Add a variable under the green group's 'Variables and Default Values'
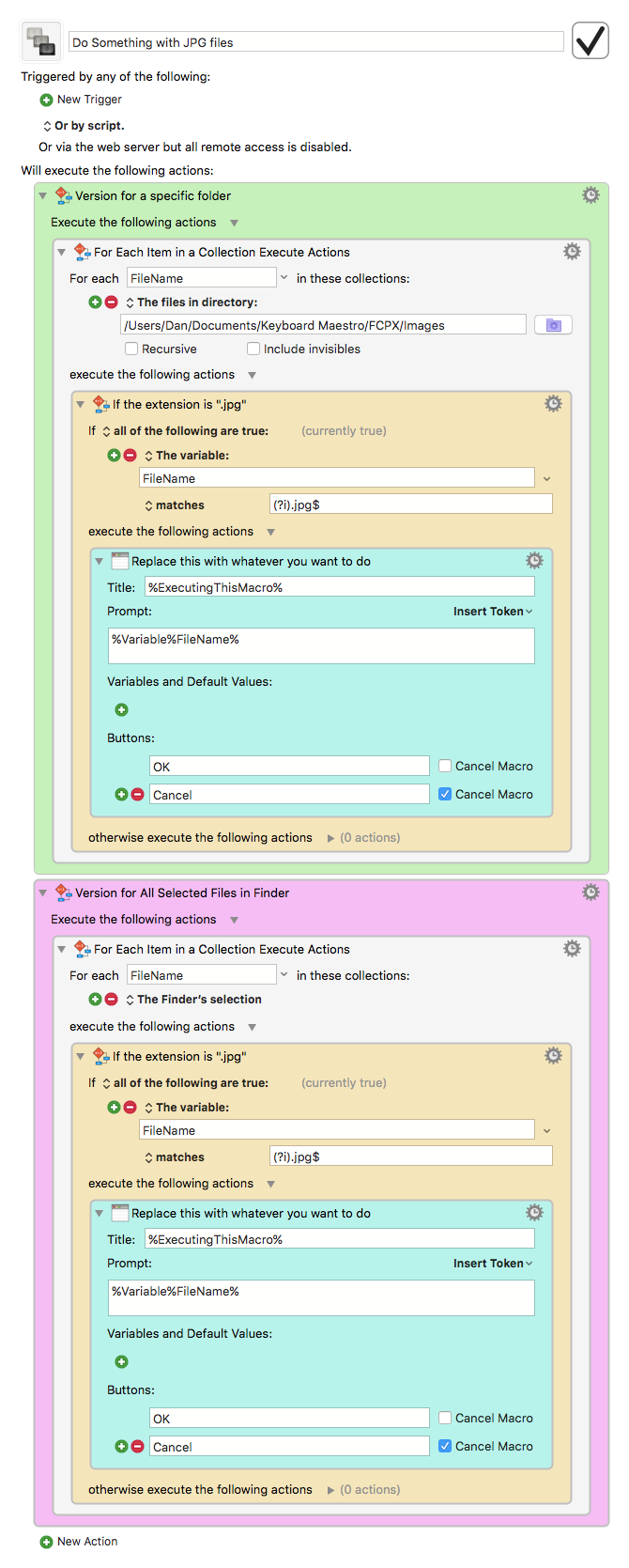This screenshot has width=629, height=1568. (x=121, y=710)
